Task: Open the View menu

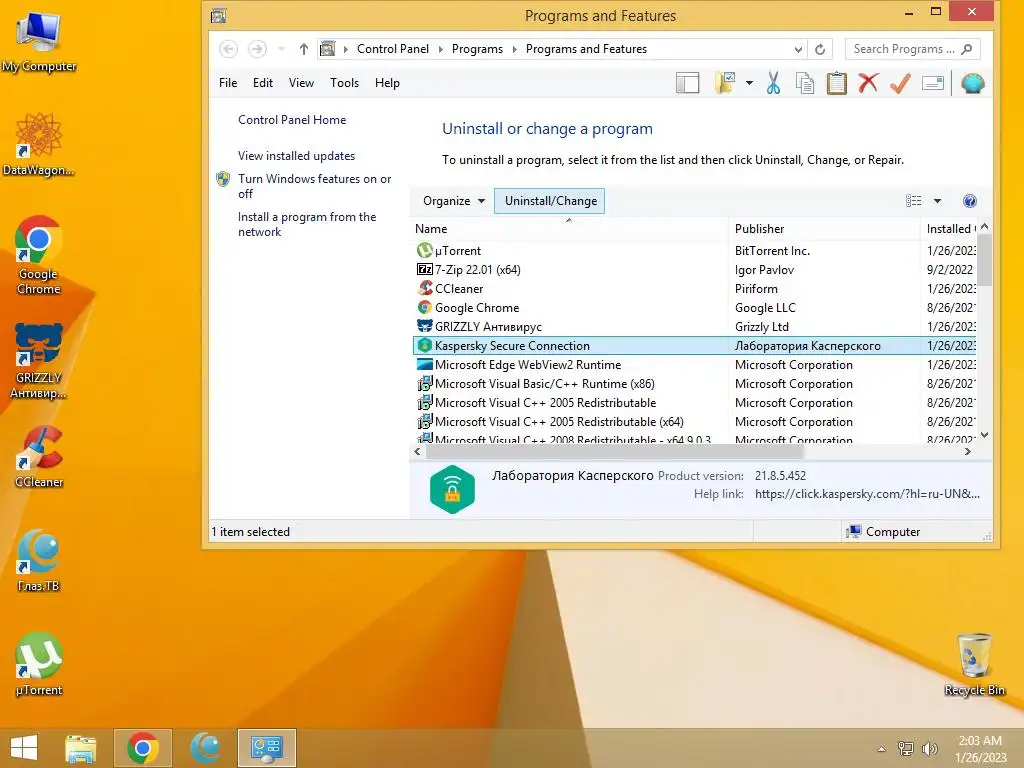Action: click(301, 83)
